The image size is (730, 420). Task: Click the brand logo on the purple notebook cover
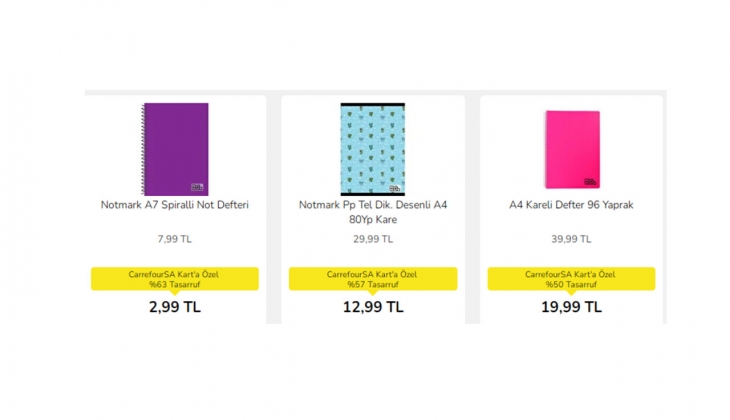(x=198, y=188)
